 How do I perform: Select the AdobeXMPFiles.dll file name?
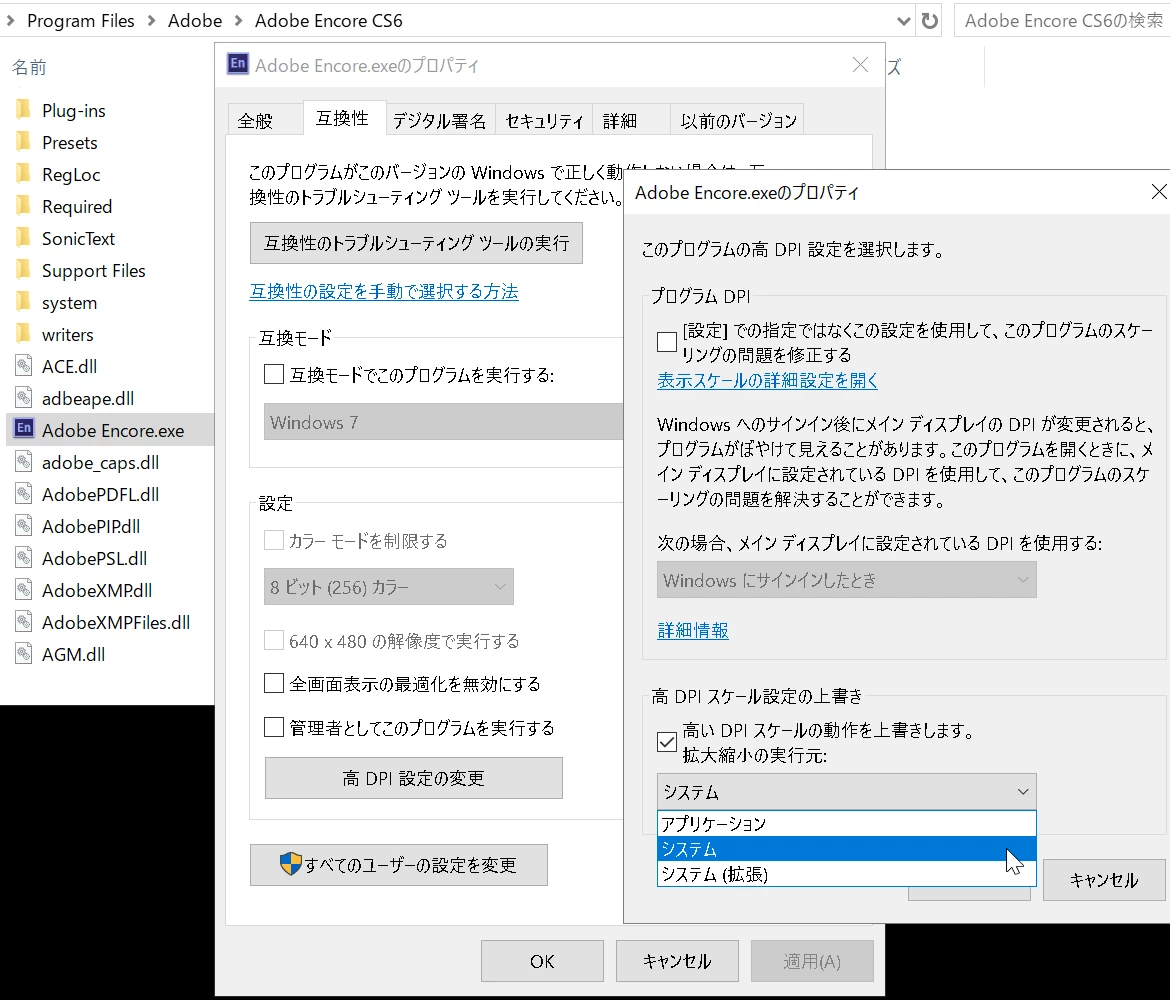point(116,622)
